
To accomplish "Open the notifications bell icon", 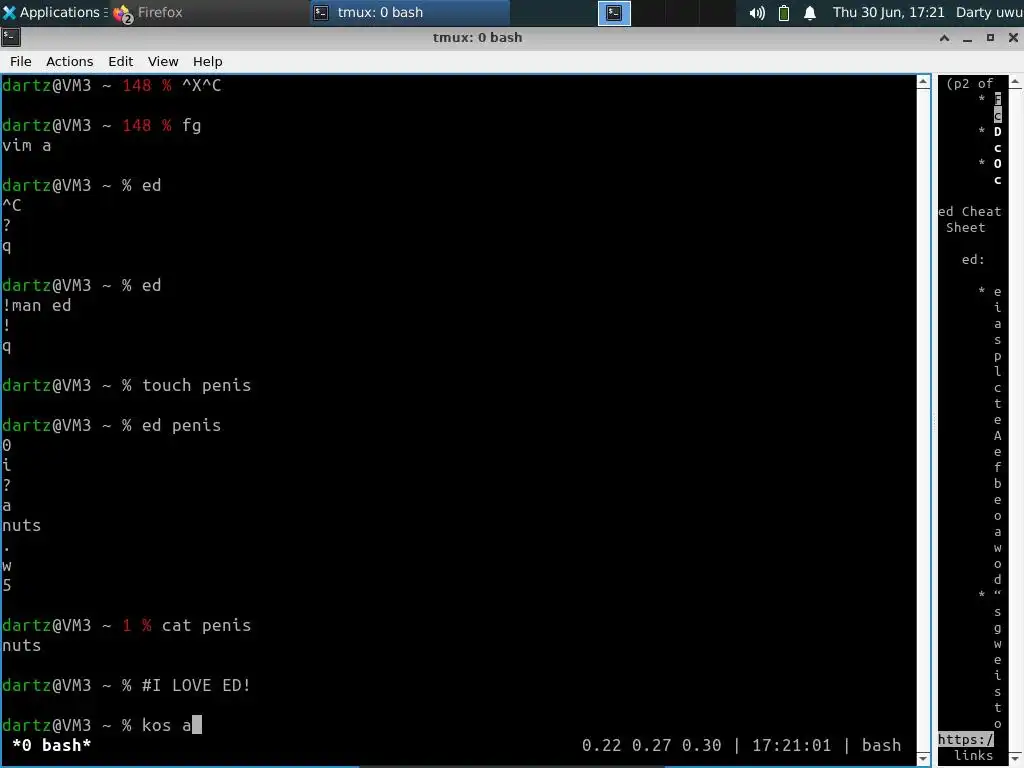I will [x=810, y=12].
